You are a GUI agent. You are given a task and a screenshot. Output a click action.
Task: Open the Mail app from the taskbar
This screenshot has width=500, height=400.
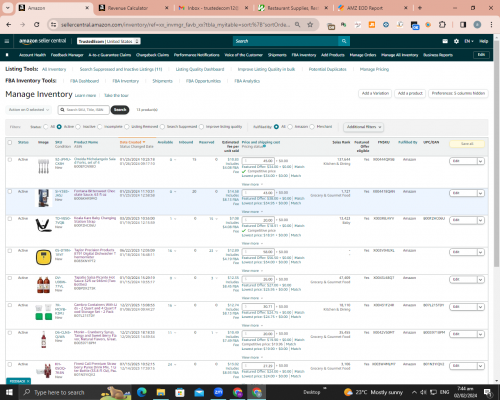pos(199,392)
